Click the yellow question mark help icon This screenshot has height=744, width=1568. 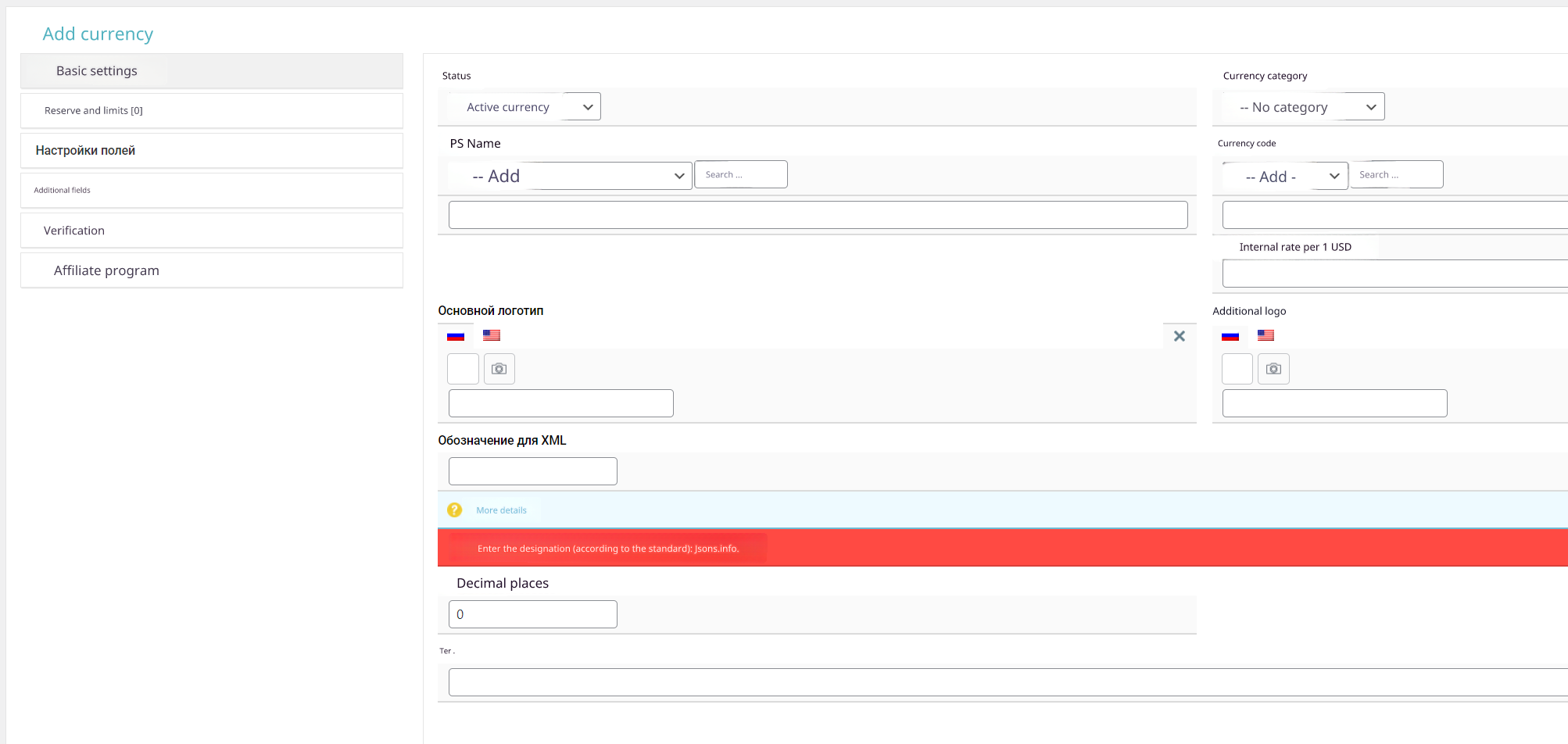pos(454,510)
